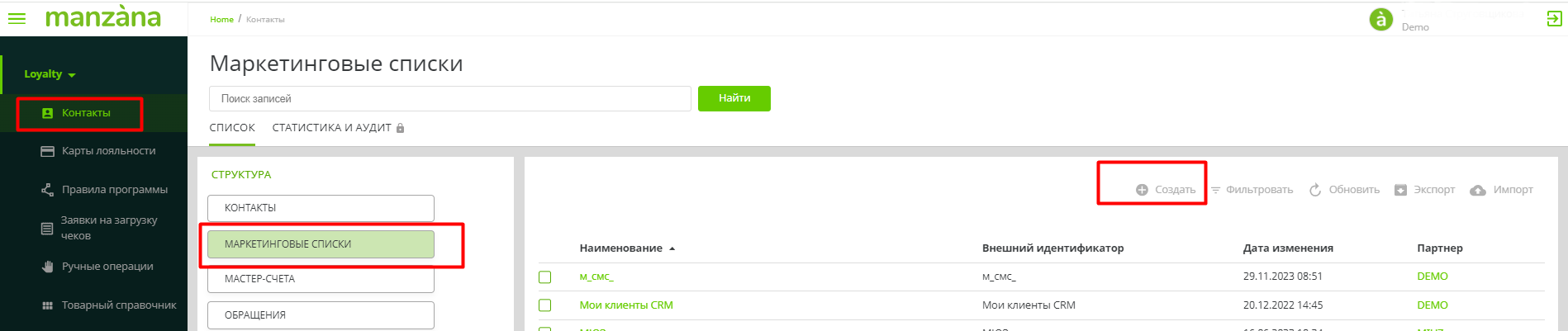The height and width of the screenshot is (331, 1568).
Task: Open Правила программы sidebar item
Action: tap(114, 190)
